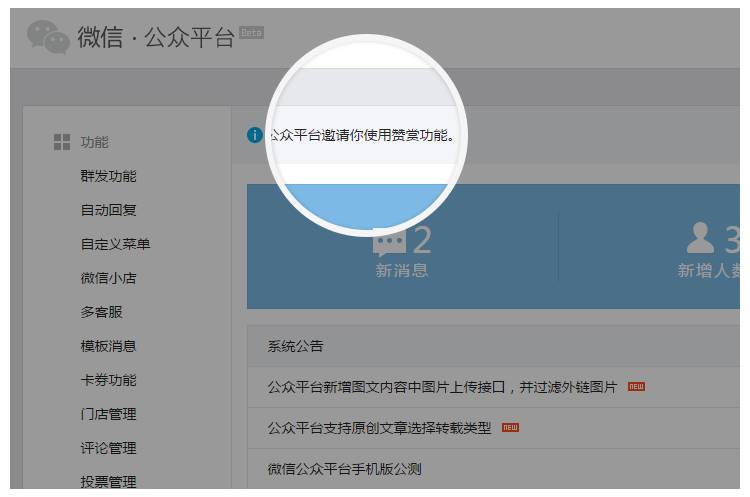750x497 pixels.
Task: Click the 公众平台邀请你使用赞赏功能 notice
Action: click(x=362, y=135)
